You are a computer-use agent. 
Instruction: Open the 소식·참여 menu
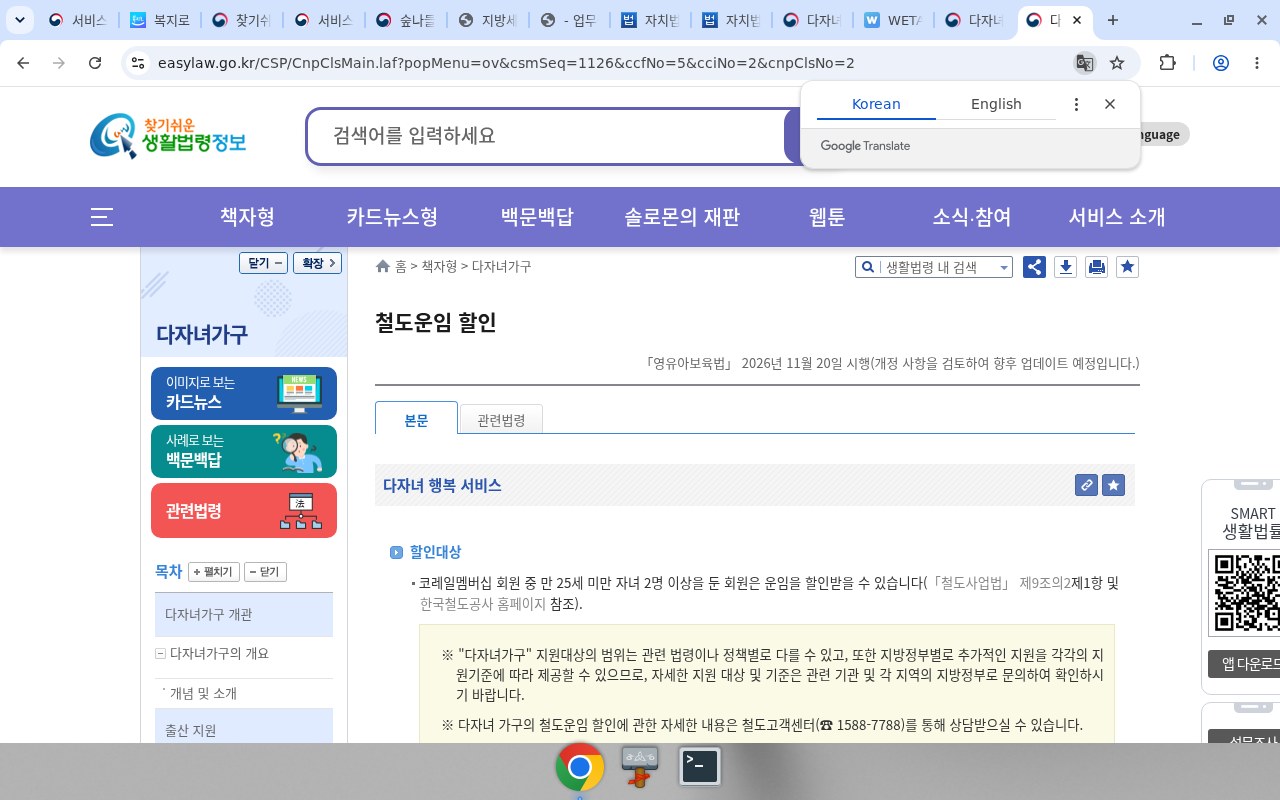pos(972,217)
